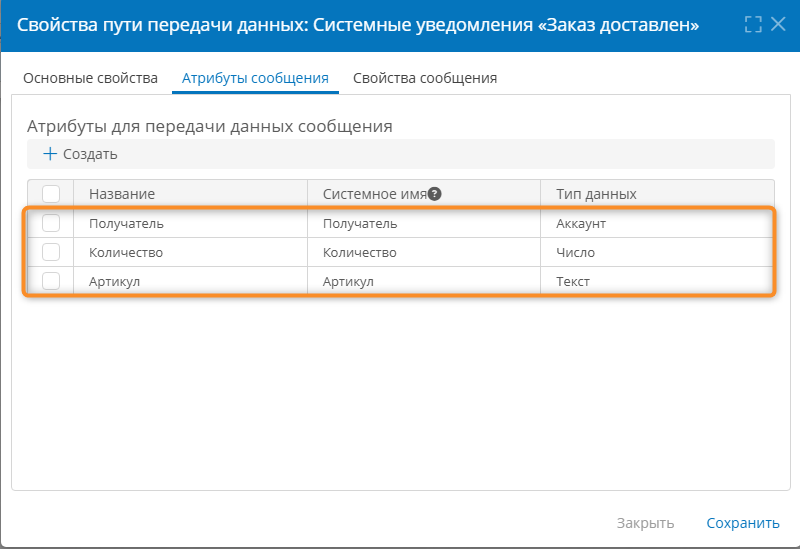Screen dimensions: 800x549
Task: Toggle the select-all checkbox in table header
Action: (51, 194)
